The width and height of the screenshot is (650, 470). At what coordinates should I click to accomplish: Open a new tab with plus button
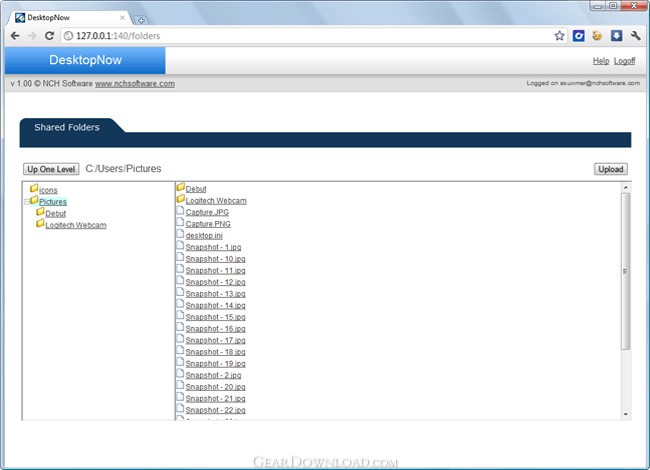pos(141,20)
